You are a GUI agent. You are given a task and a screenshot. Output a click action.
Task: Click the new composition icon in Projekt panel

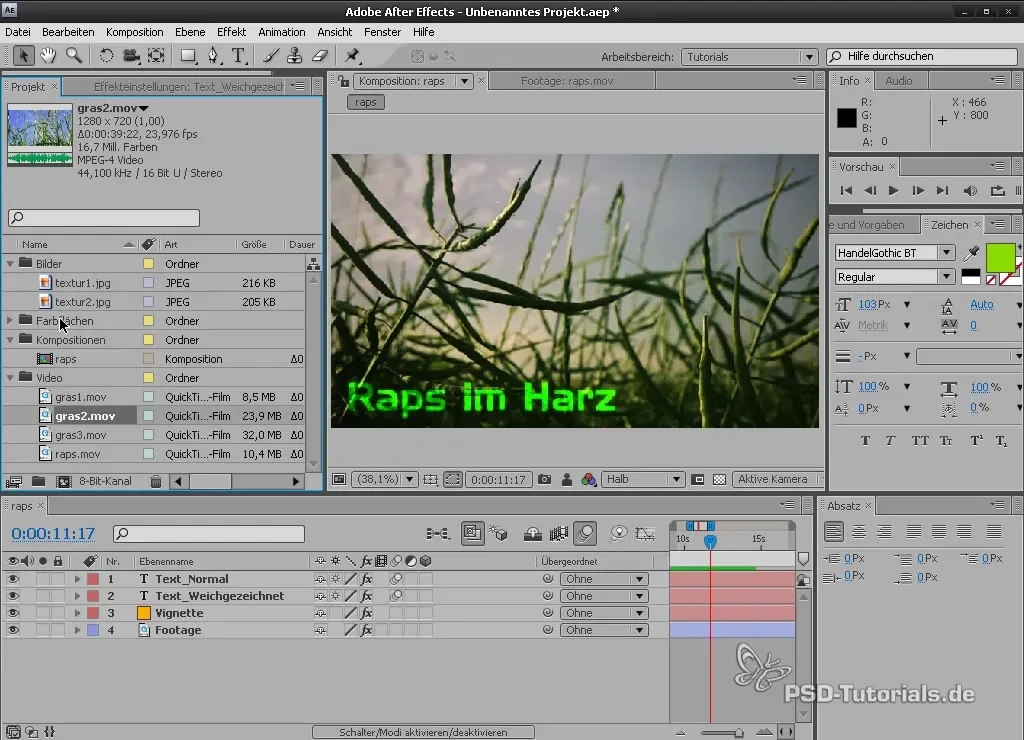click(63, 481)
